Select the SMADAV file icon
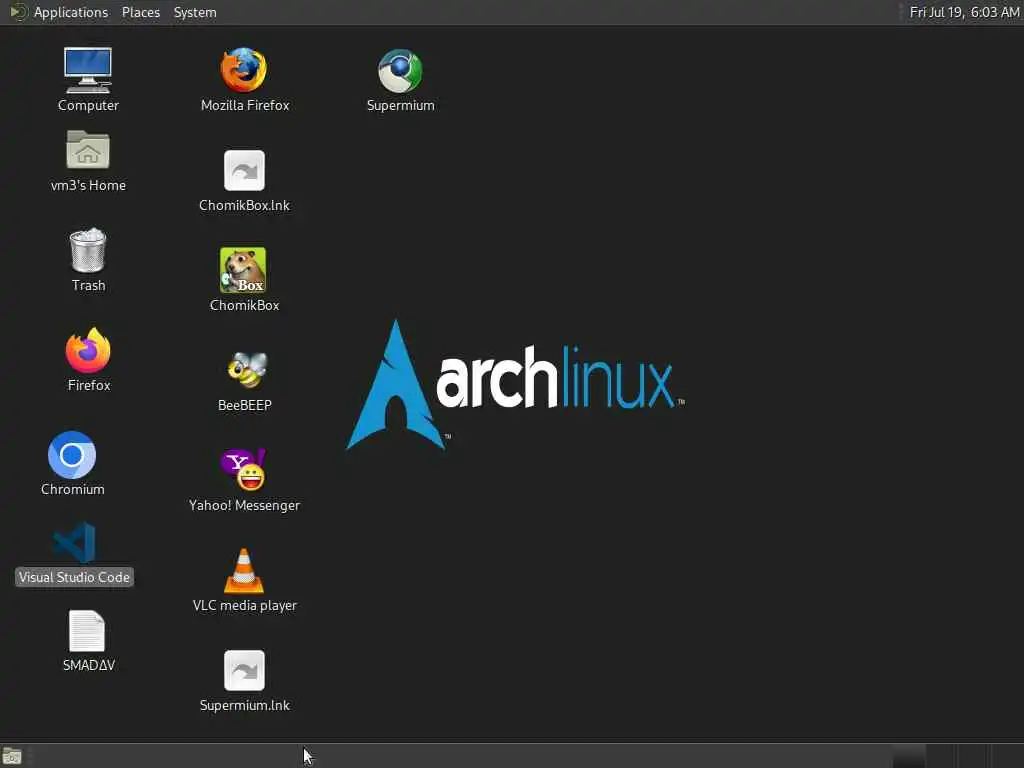 87,631
